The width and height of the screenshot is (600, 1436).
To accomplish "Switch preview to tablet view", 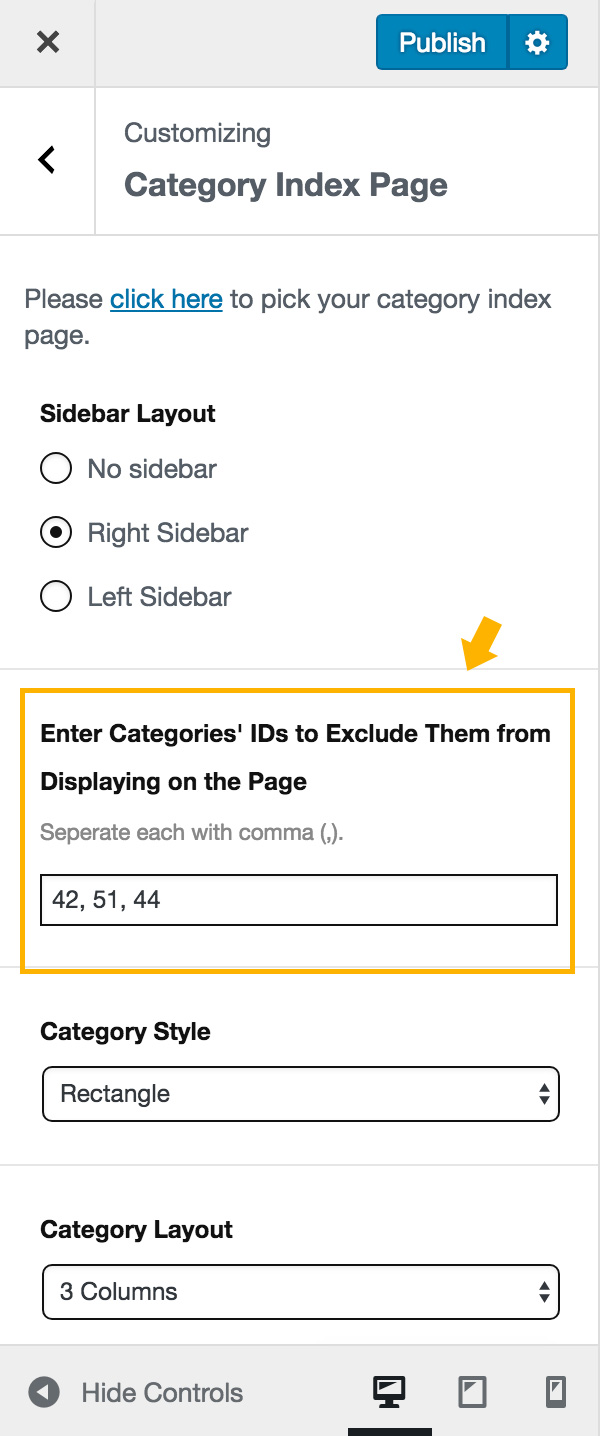I will coord(472,1391).
